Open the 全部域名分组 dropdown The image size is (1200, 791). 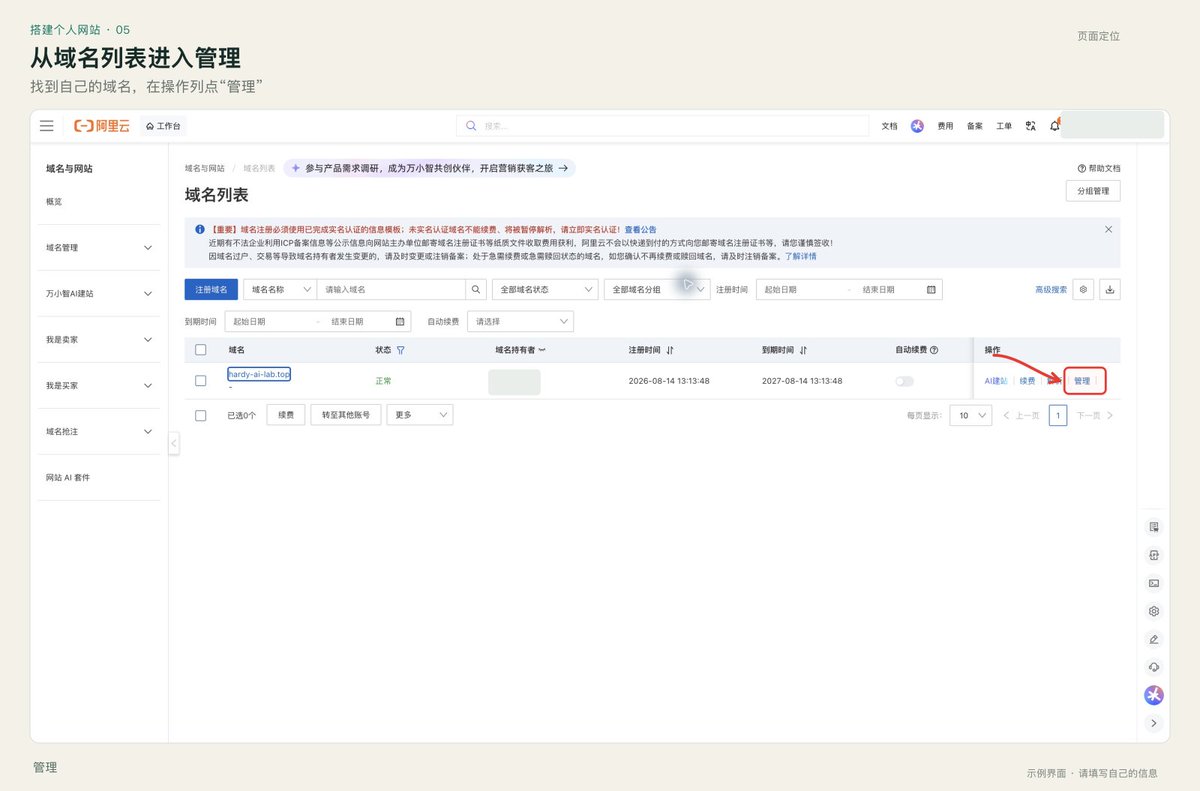(x=656, y=289)
